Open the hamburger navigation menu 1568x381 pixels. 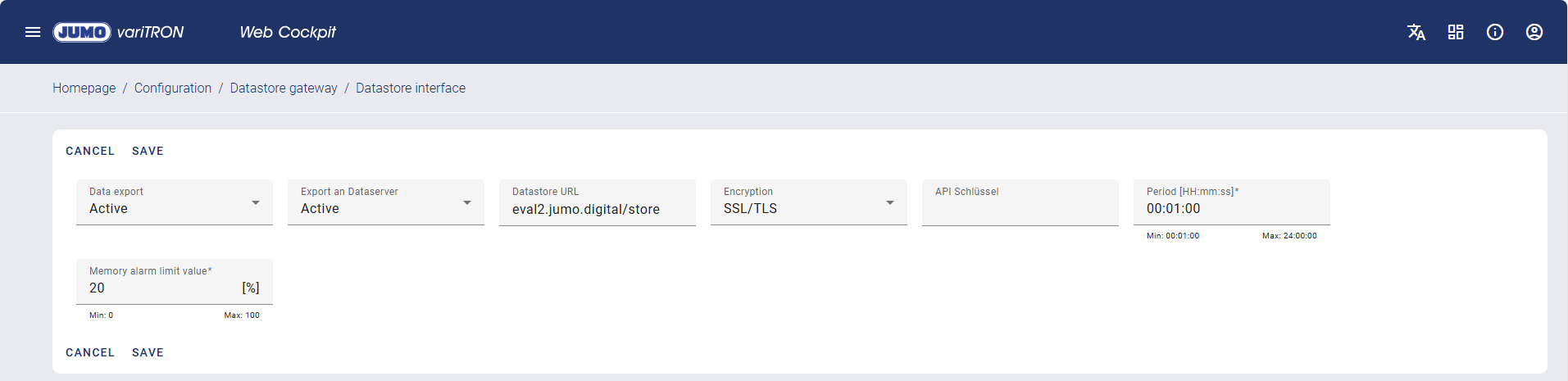tap(33, 32)
